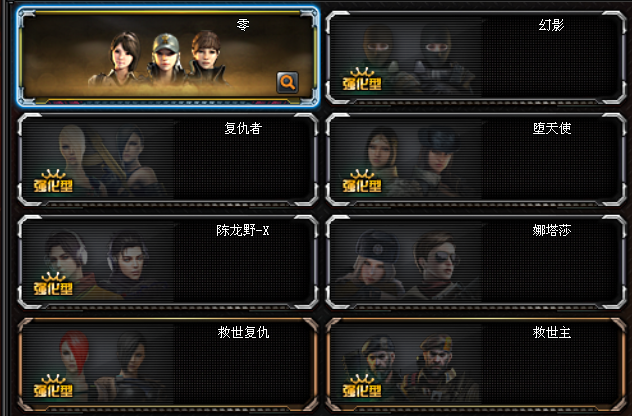Click 强化型 crown badge on 救世复仇 card
The height and width of the screenshot is (416, 632).
(x=53, y=386)
